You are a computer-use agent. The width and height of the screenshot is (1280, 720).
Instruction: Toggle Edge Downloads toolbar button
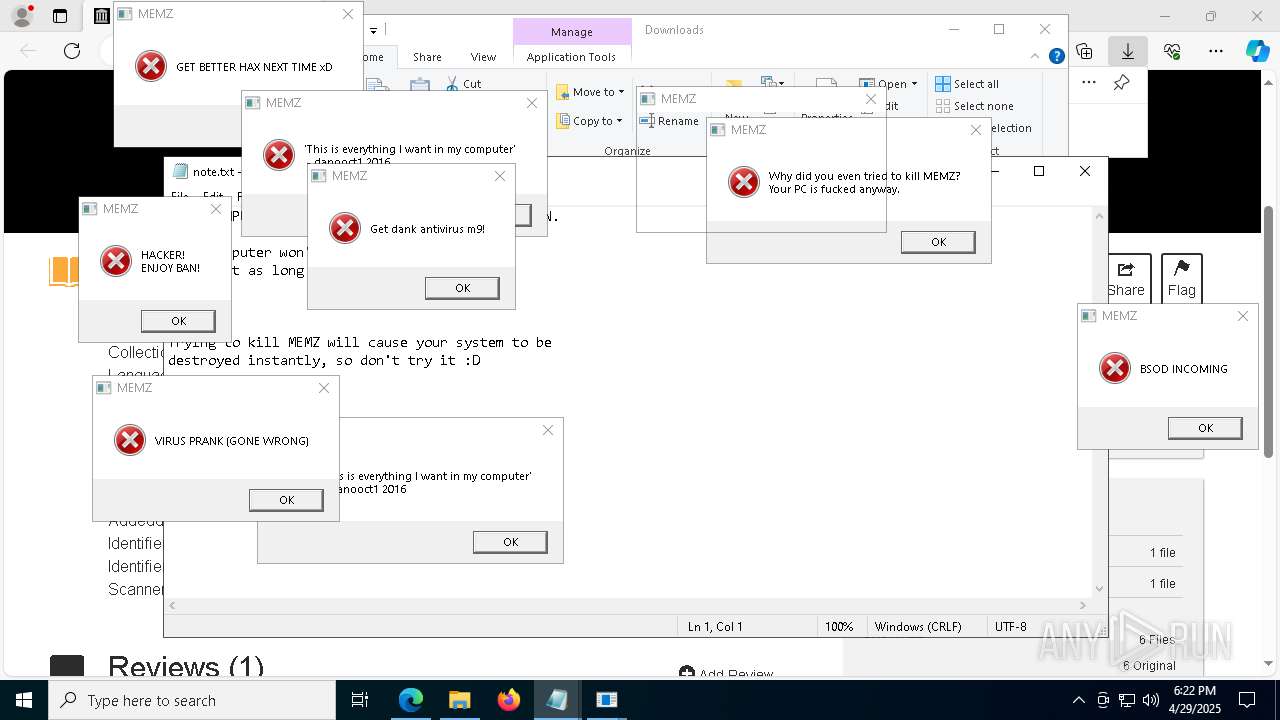point(1128,51)
